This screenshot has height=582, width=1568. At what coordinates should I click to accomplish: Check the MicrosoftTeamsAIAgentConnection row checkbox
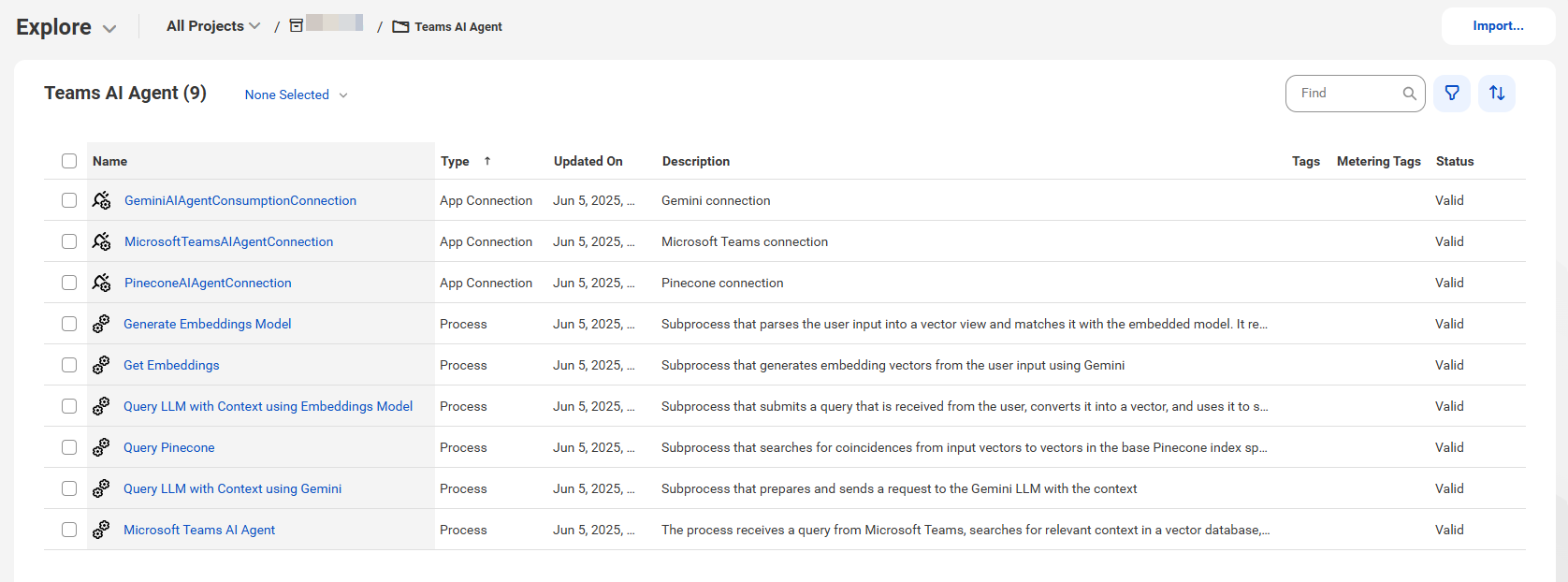(x=69, y=241)
